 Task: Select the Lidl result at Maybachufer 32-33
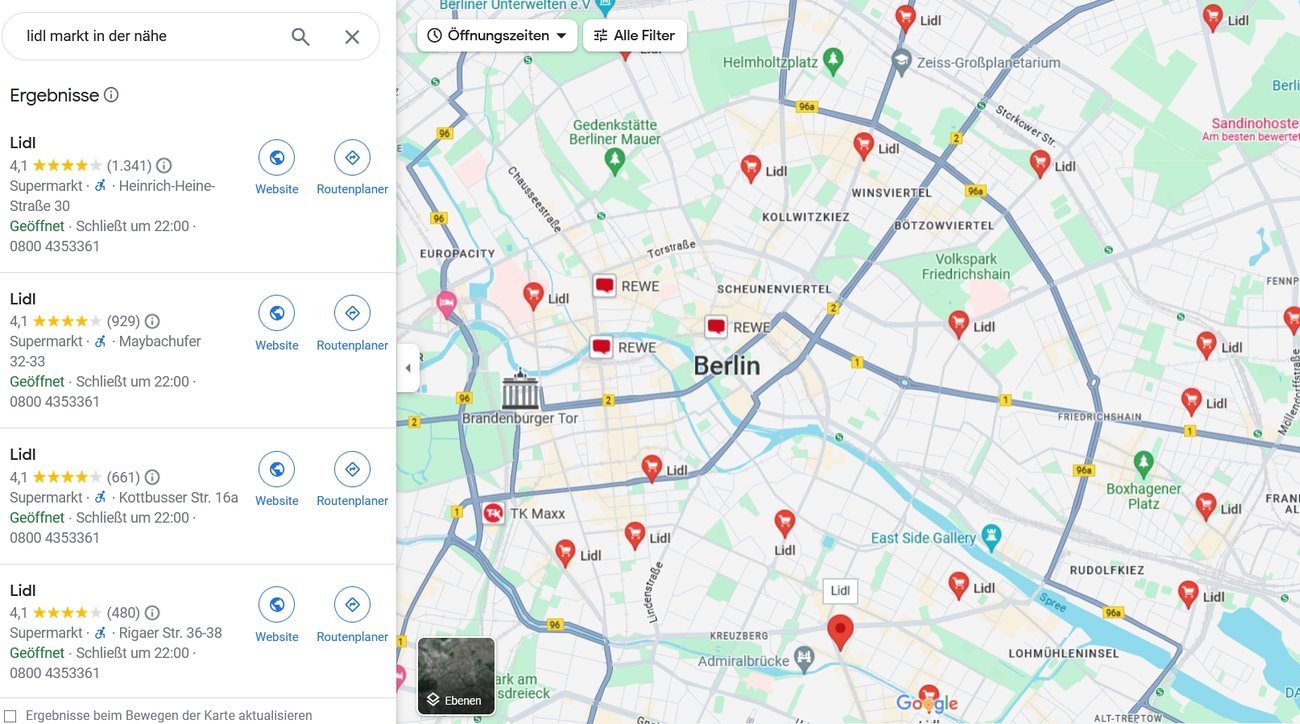[x=125, y=350]
